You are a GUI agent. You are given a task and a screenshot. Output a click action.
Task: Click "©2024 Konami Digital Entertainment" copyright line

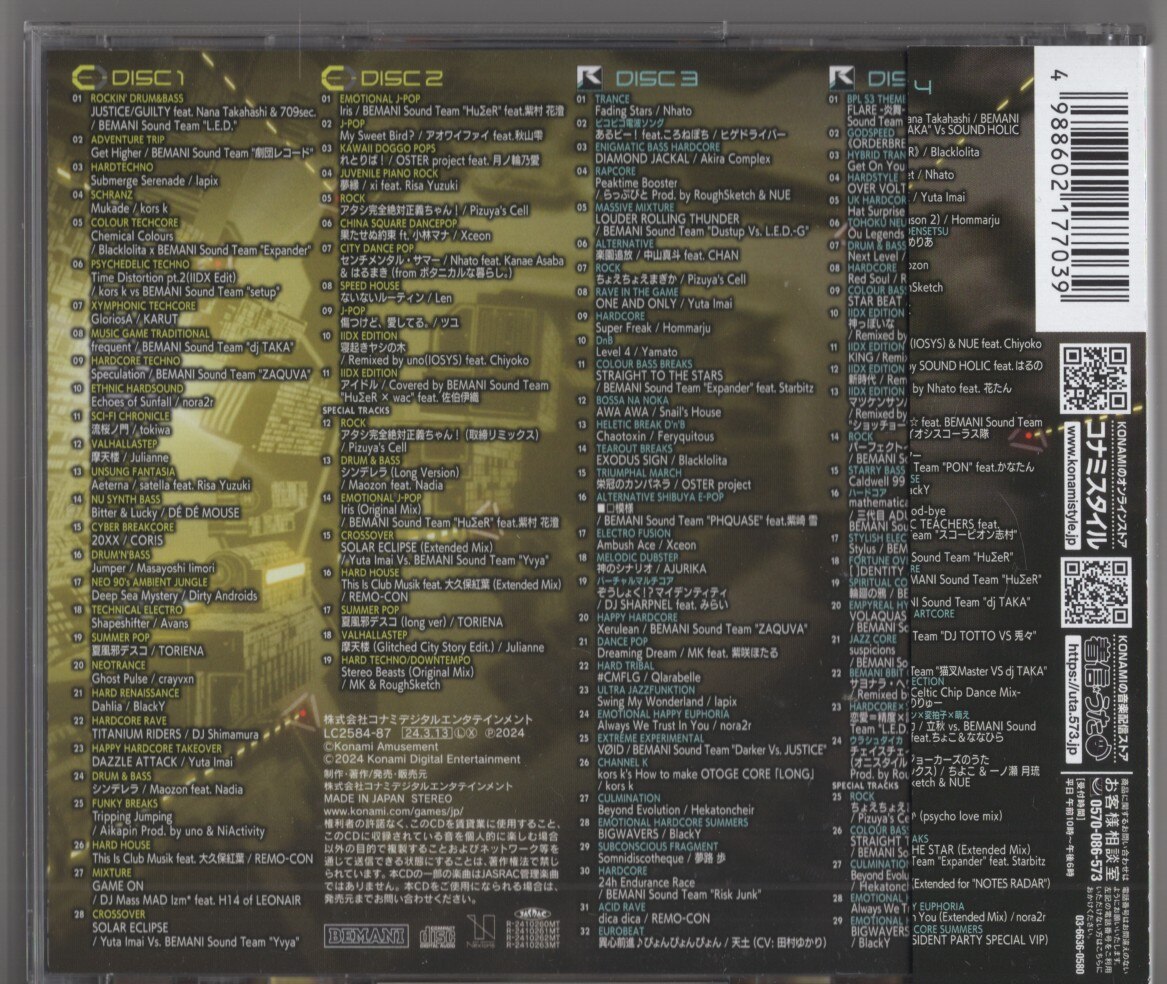[x=421, y=760]
